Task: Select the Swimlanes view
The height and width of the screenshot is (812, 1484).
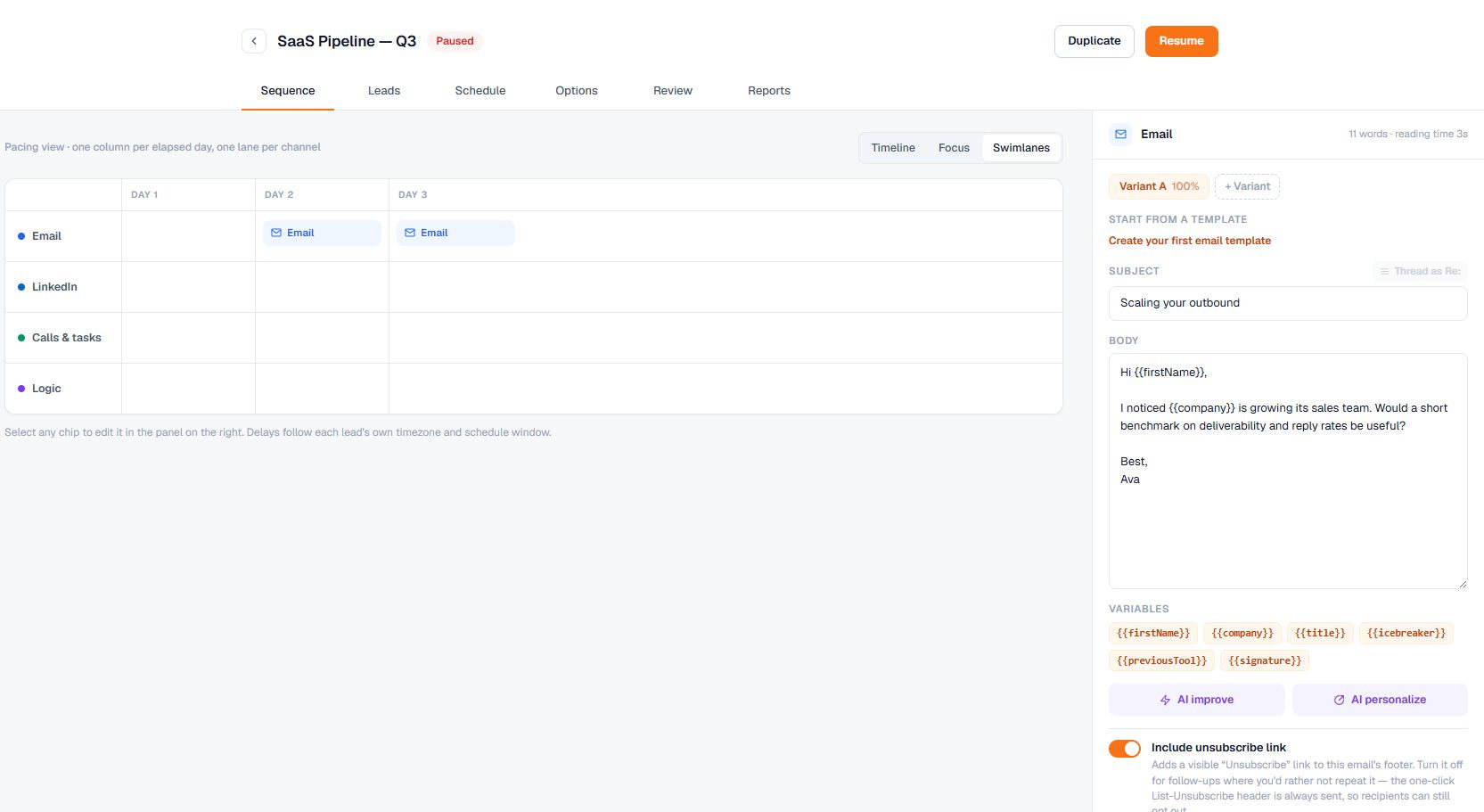Action: point(1021,148)
